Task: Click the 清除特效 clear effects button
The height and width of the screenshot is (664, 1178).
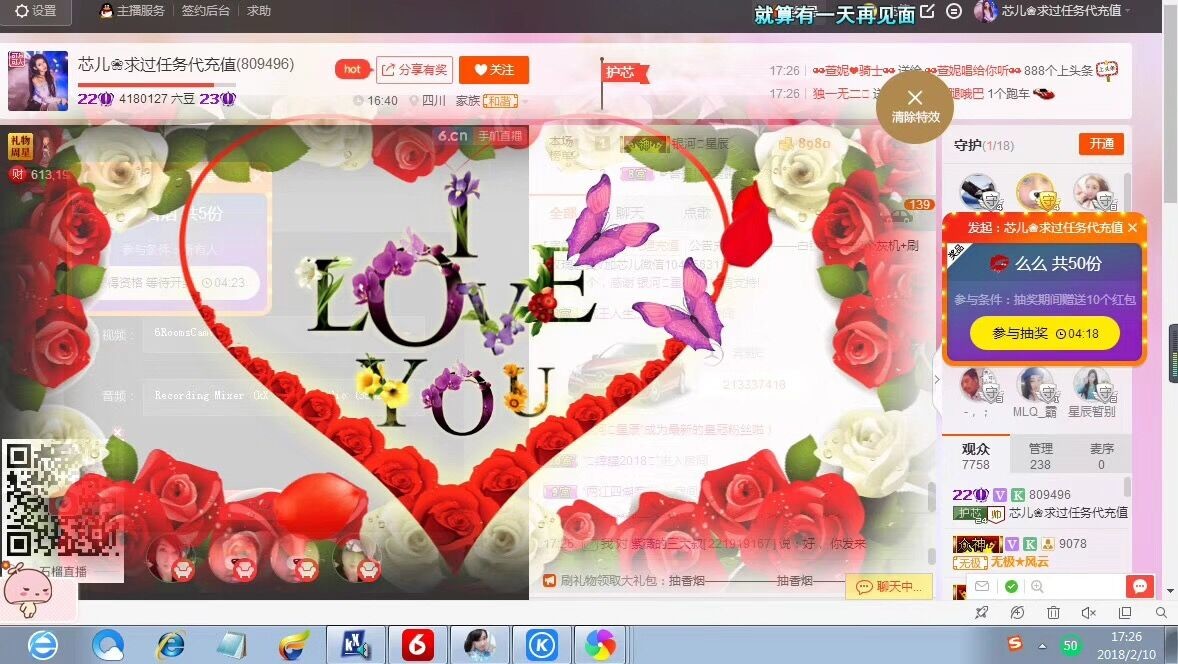Action: point(914,106)
